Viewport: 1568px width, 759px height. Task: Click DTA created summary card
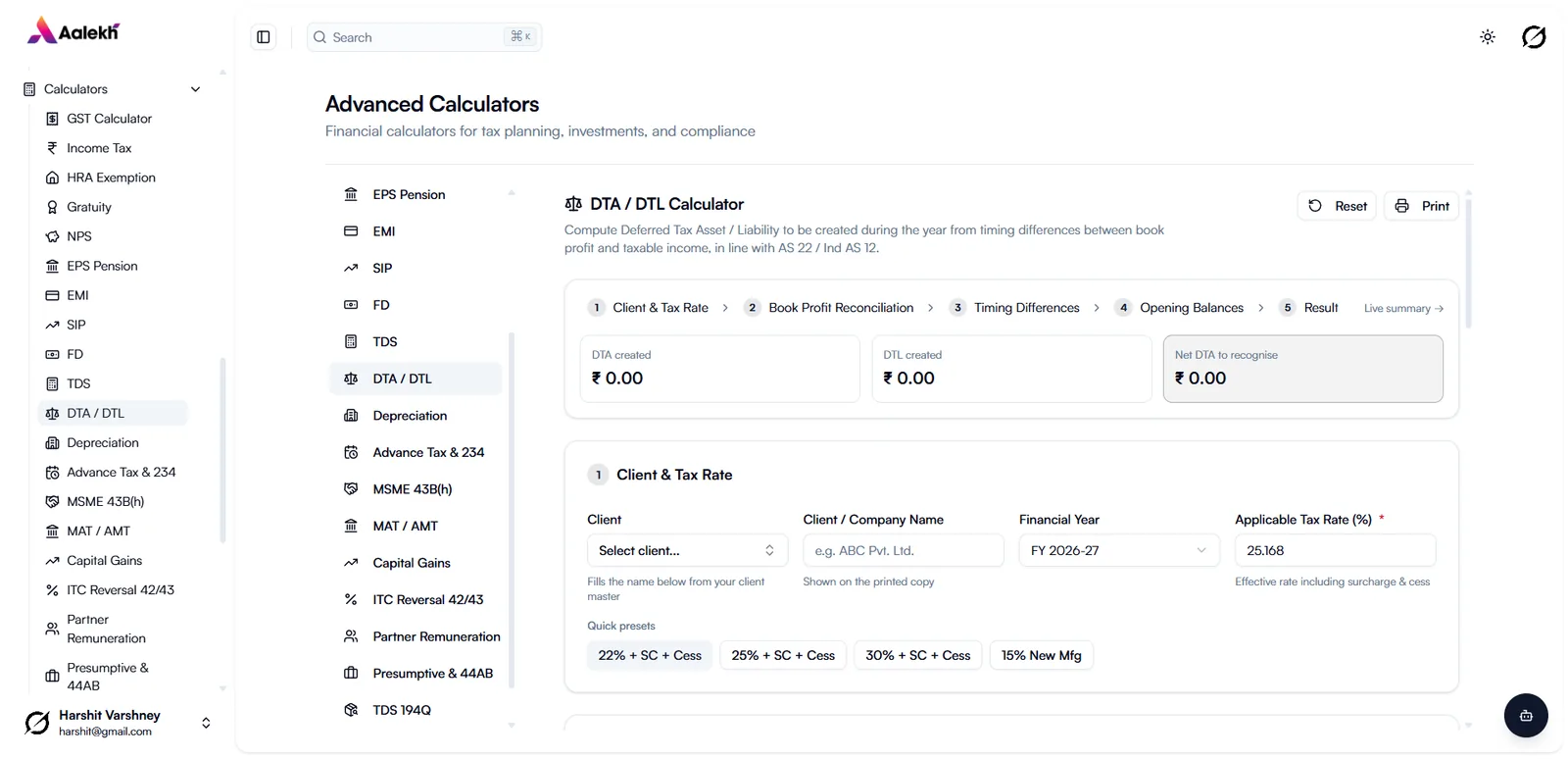(719, 369)
